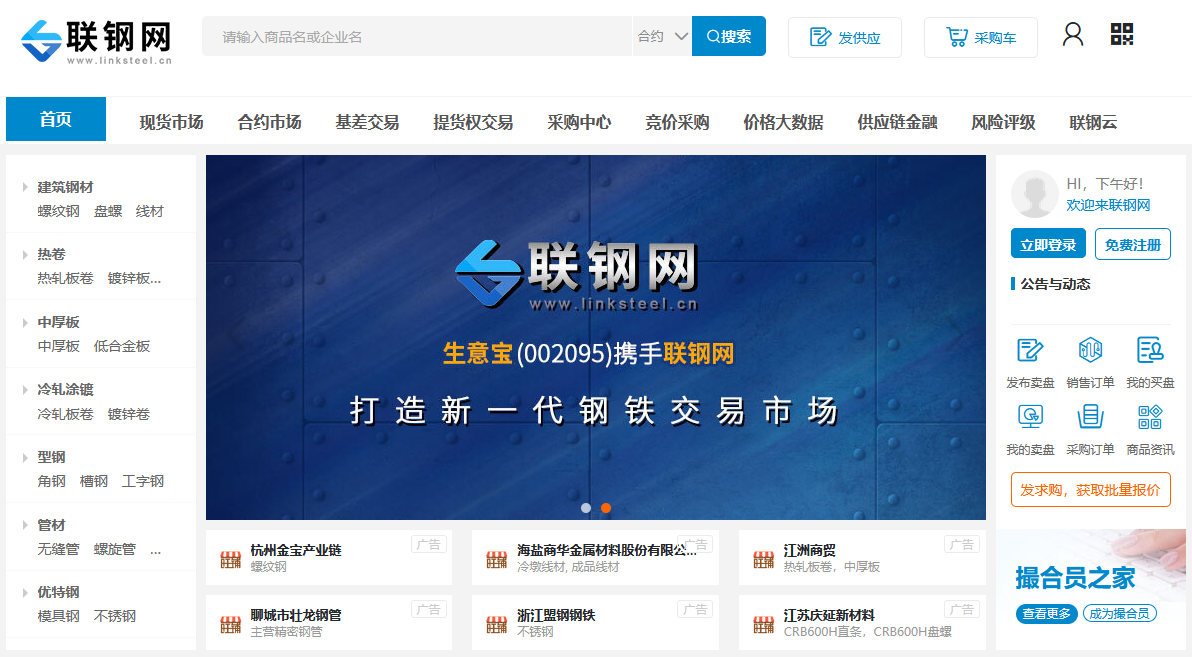Image resolution: width=1192 pixels, height=657 pixels.
Task: Select the first carousel dot indicator
Action: [585, 508]
